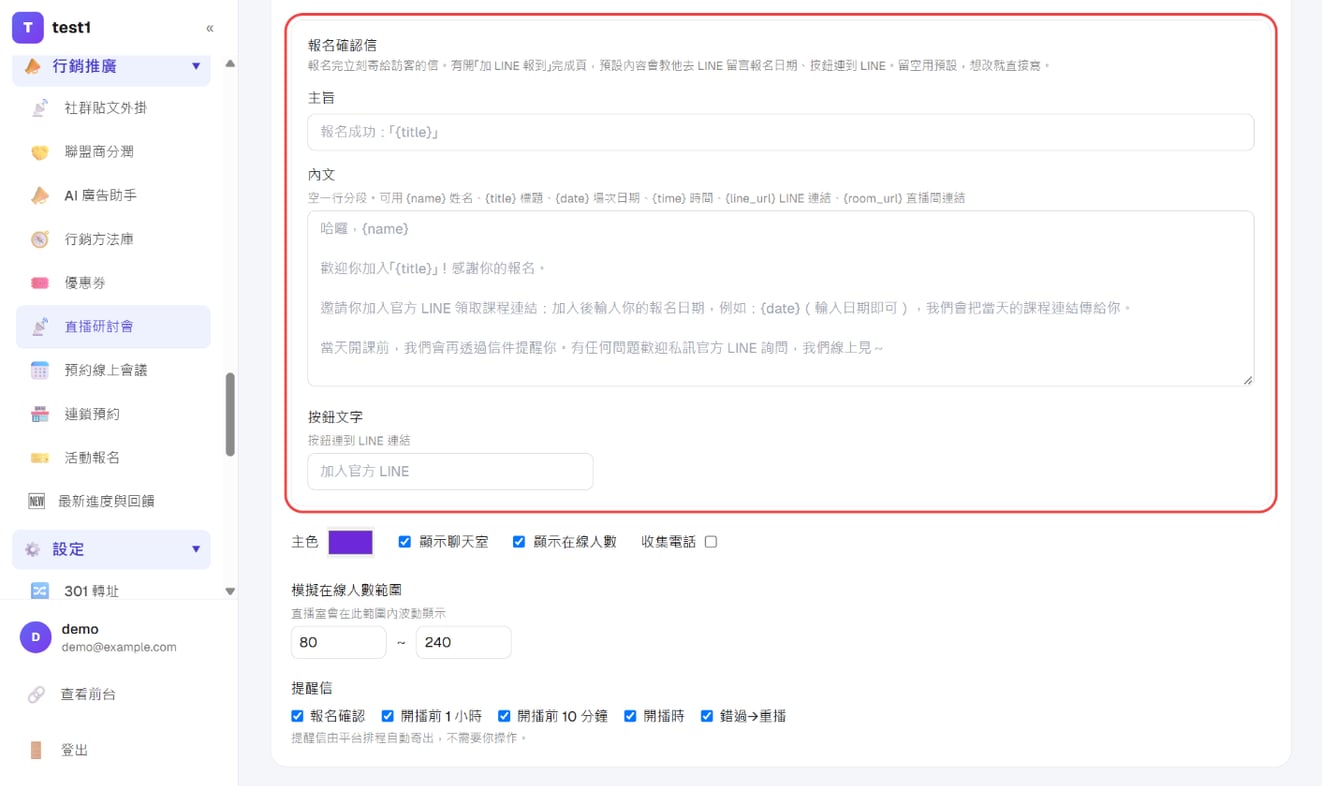Screen dimensions: 1322x786
Task: Collapse the 行銷推廣 section arrow
Action: [196, 66]
